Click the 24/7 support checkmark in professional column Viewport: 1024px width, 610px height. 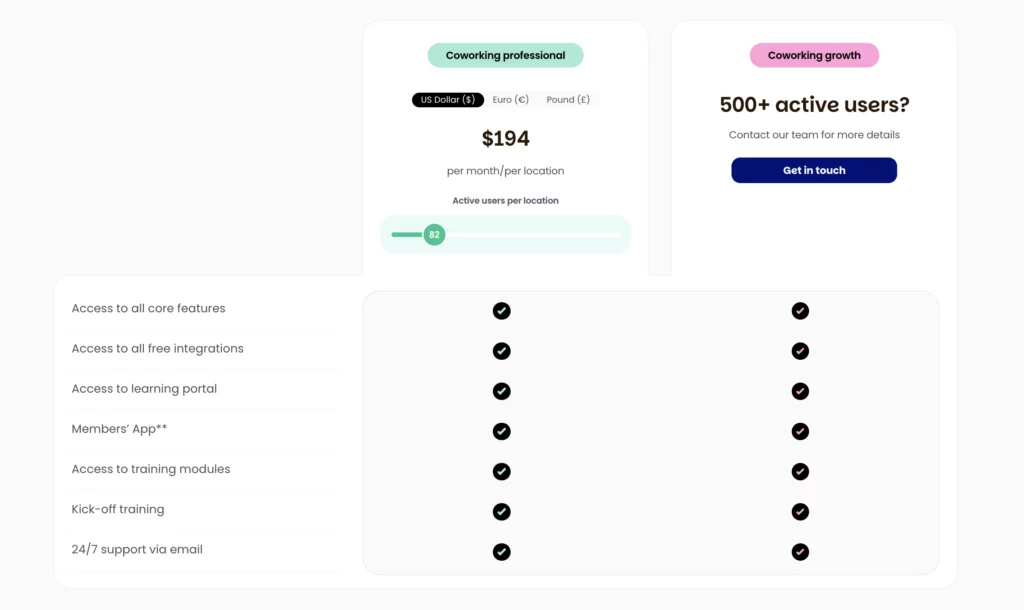(x=501, y=551)
